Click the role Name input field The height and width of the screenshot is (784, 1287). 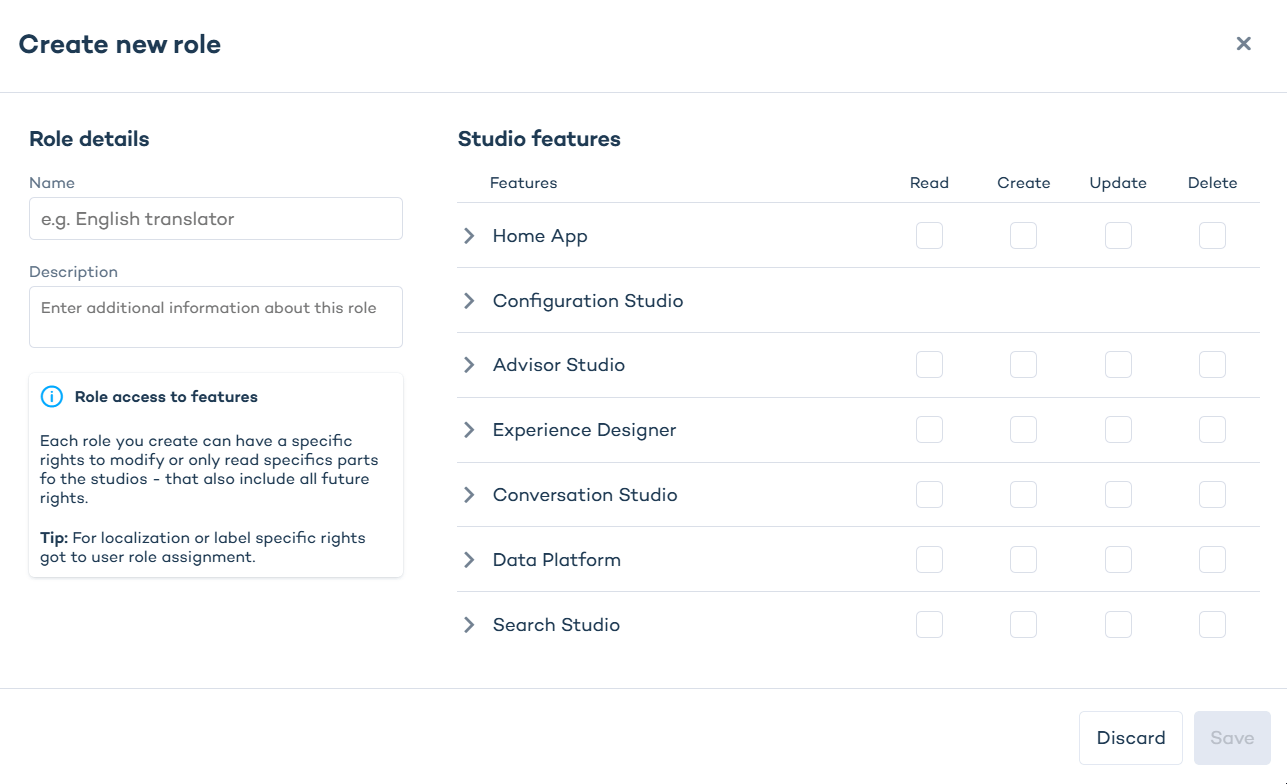(215, 219)
